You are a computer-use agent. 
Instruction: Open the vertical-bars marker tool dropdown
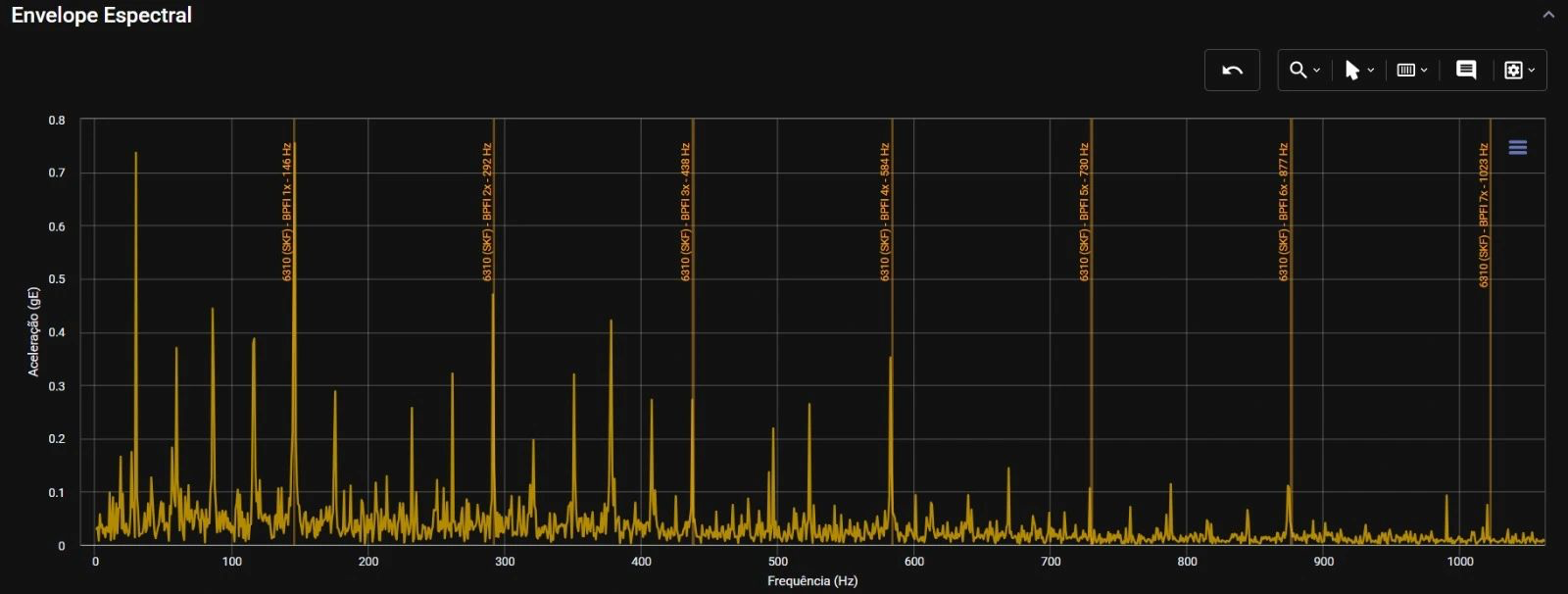1411,71
